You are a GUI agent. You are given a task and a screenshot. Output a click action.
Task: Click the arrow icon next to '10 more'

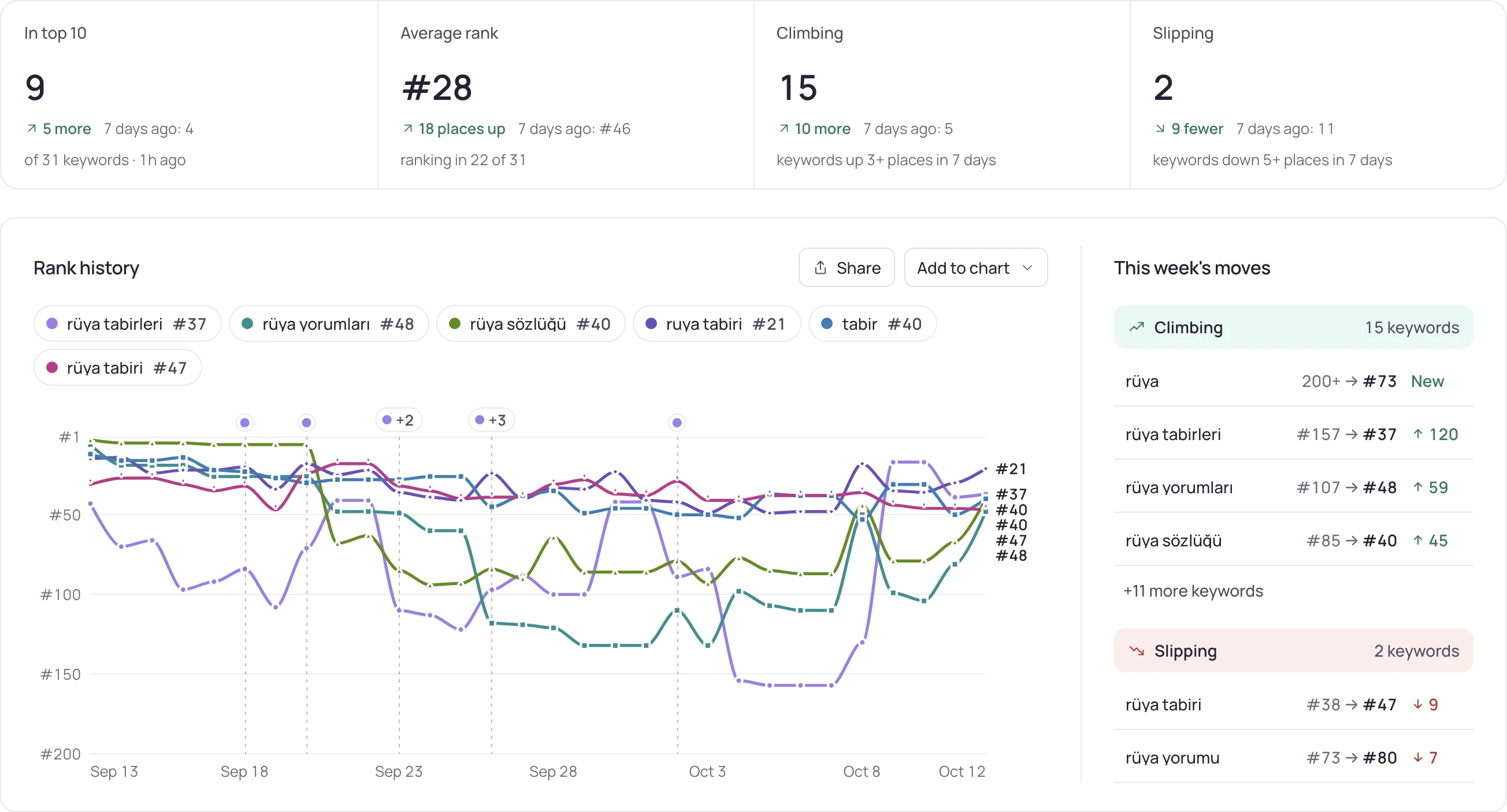[784, 128]
